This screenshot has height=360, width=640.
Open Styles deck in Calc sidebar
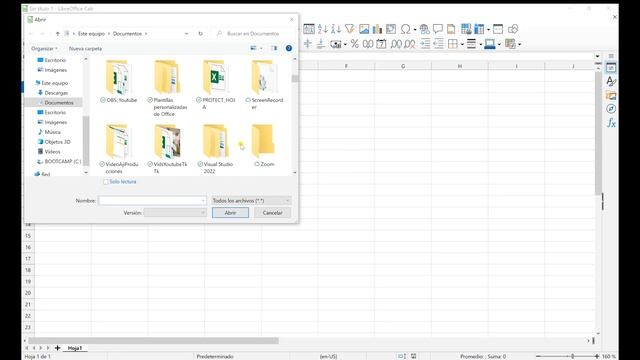611,81
